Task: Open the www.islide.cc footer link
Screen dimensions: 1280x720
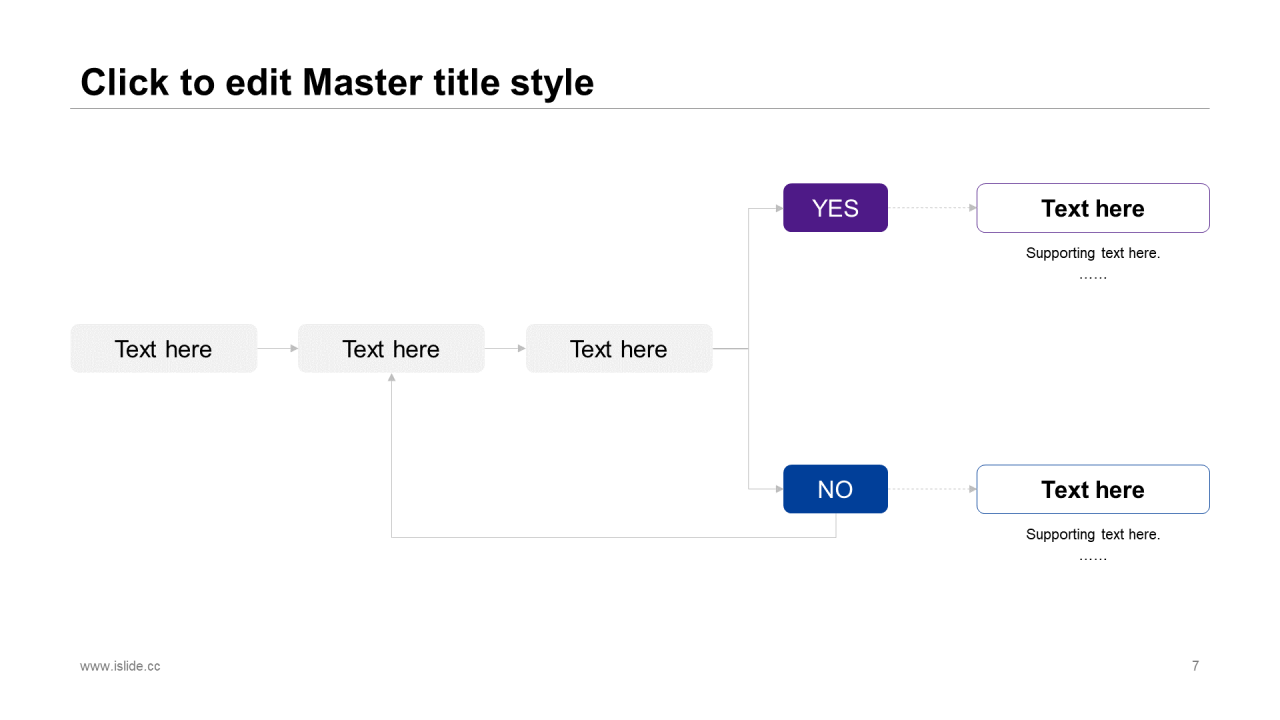Action: [120, 666]
